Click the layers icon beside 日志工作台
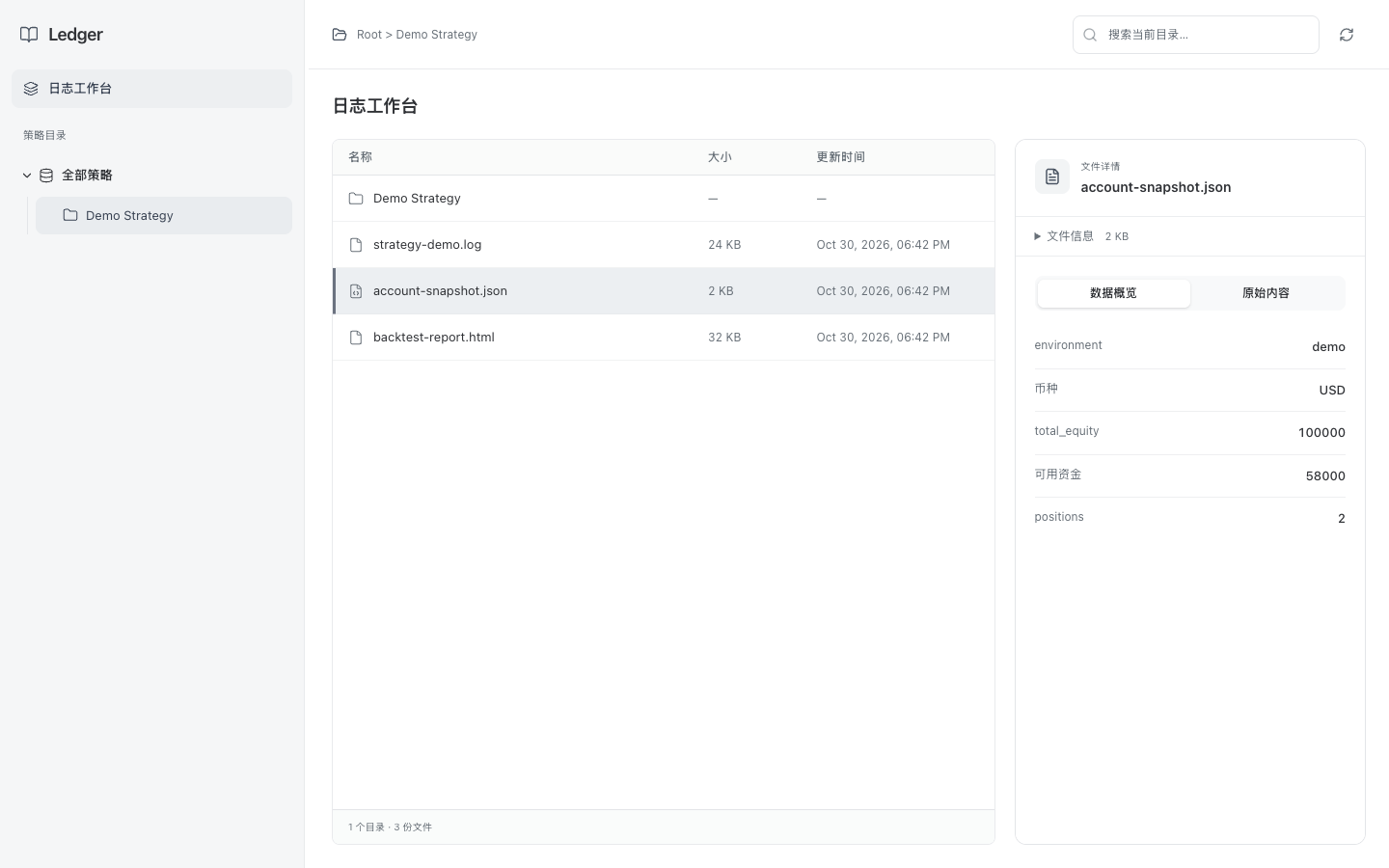Viewport: 1389px width, 868px height. tap(31, 89)
